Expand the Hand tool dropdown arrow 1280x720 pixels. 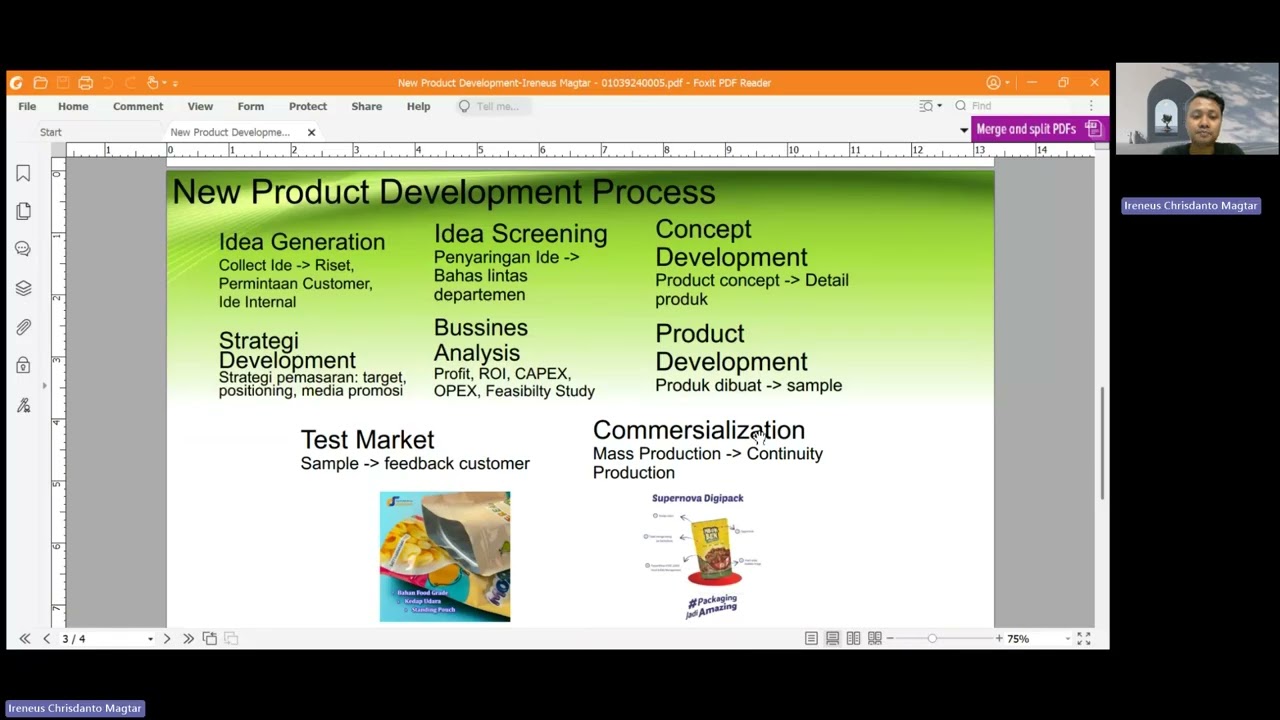click(164, 83)
